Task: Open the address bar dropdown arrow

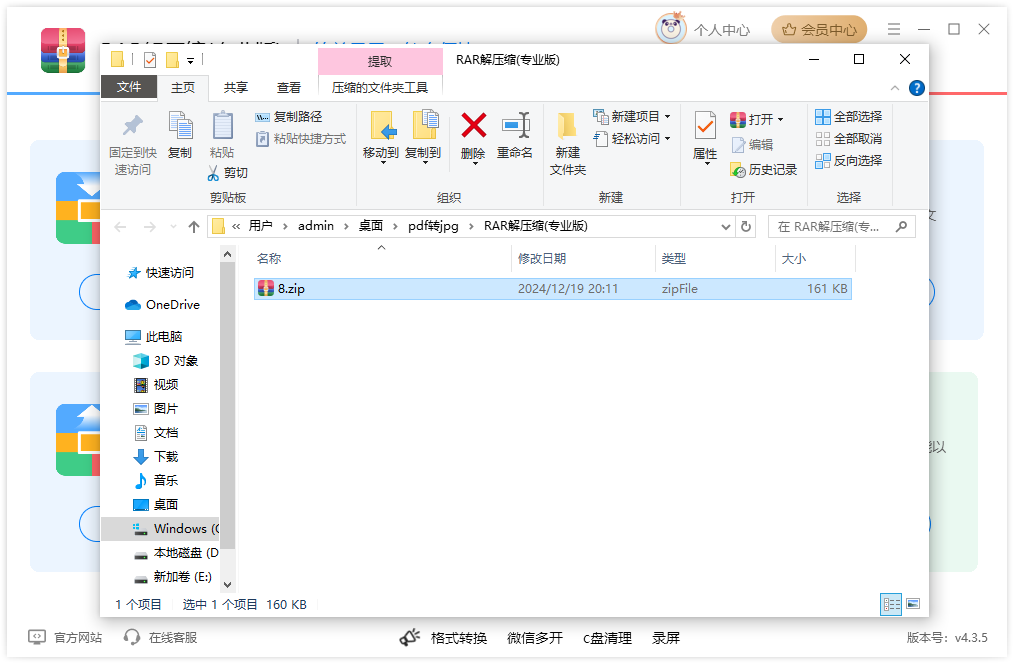Action: coord(726,226)
